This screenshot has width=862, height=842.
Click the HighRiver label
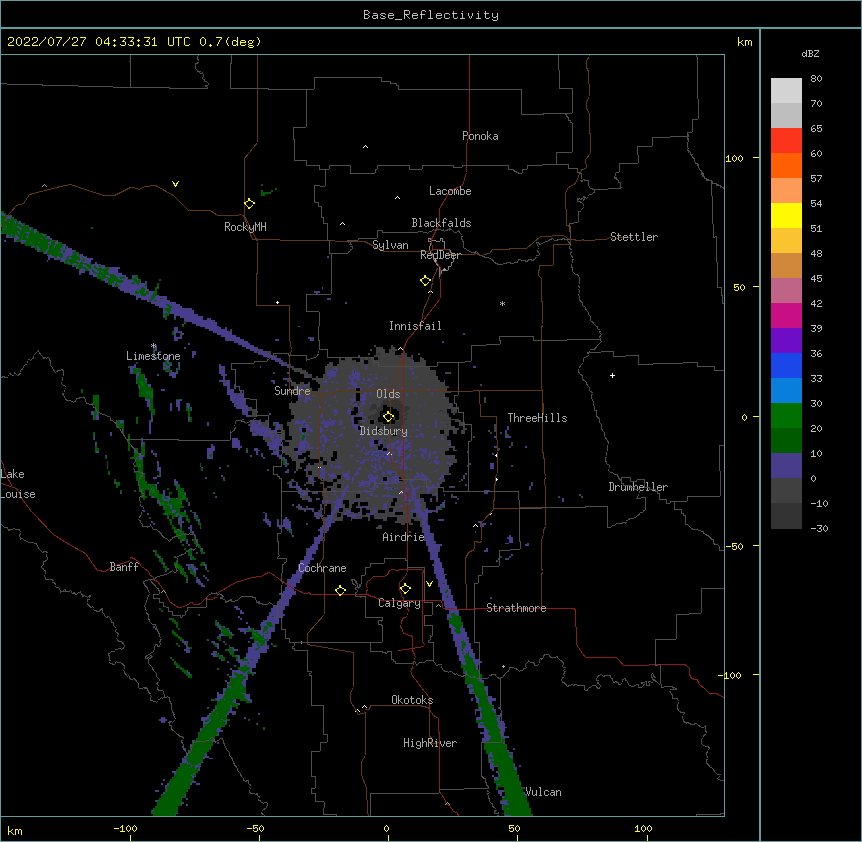430,743
